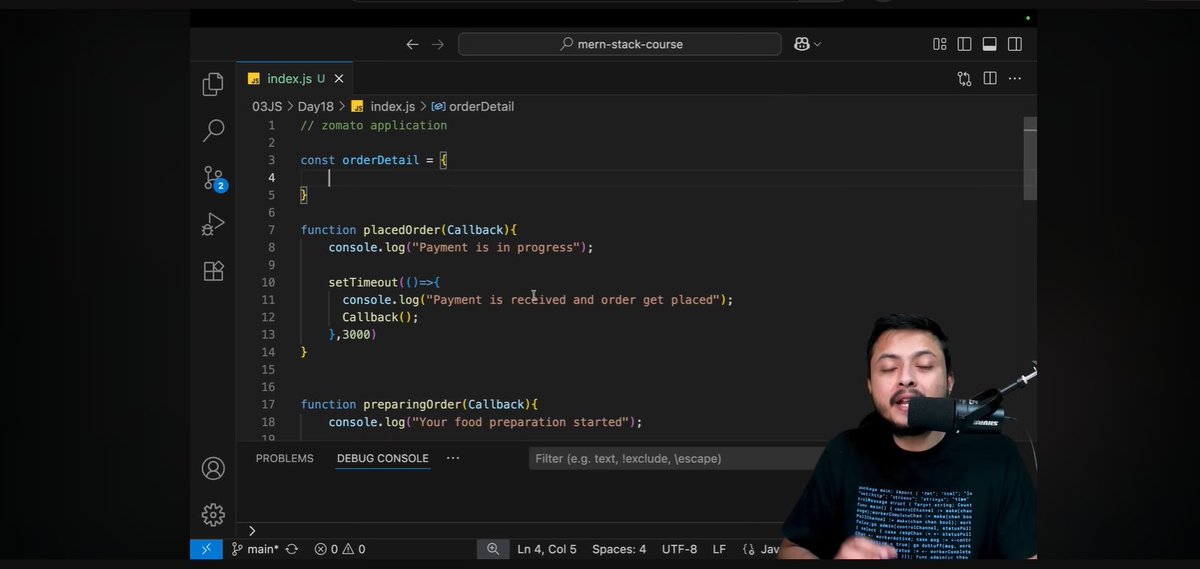This screenshot has height=569, width=1200.
Task: Open panel additional views ellipsis
Action: pyautogui.click(x=453, y=458)
